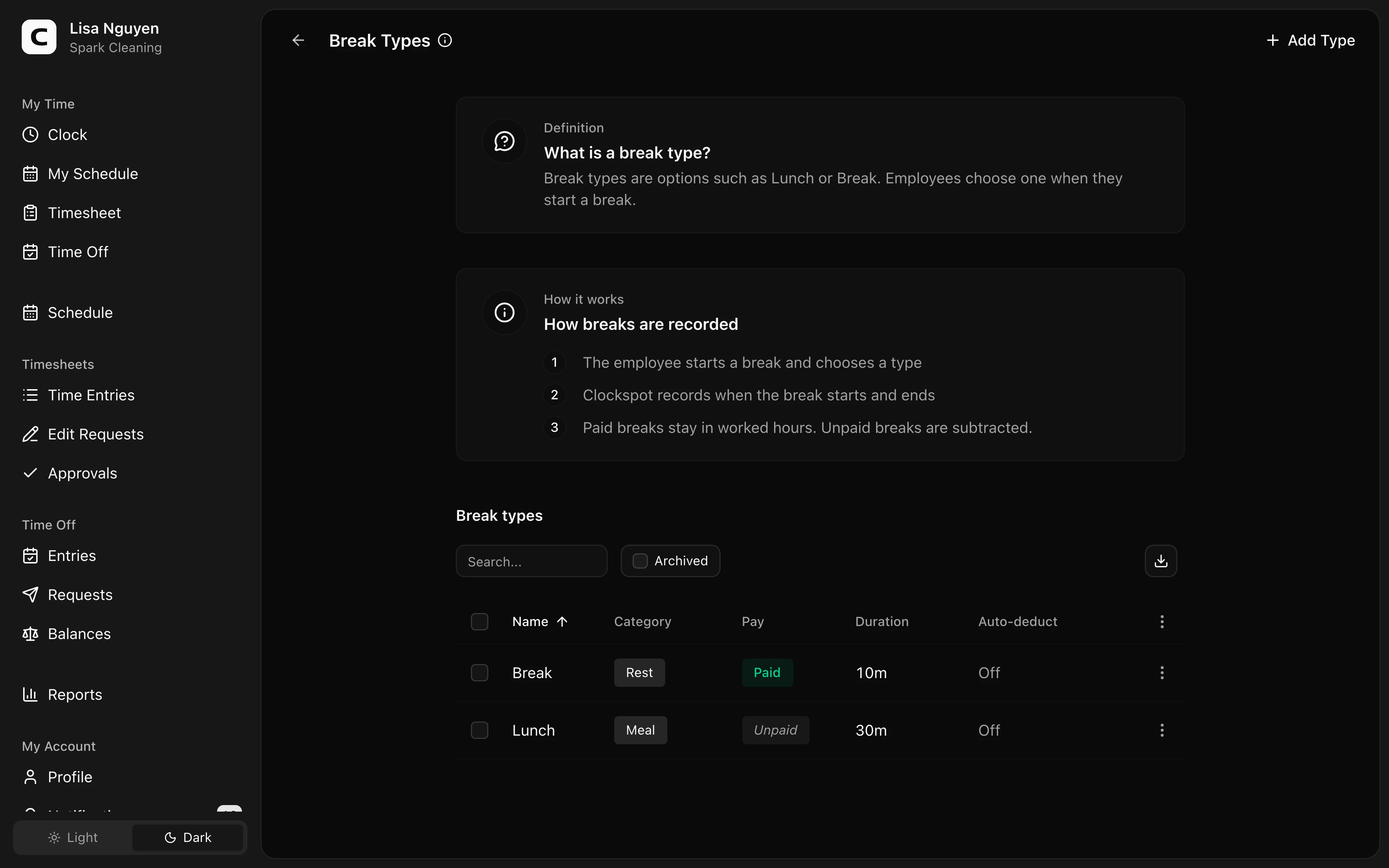Click the My Schedule calendar icon
The width and height of the screenshot is (1389, 868).
pyautogui.click(x=30, y=174)
